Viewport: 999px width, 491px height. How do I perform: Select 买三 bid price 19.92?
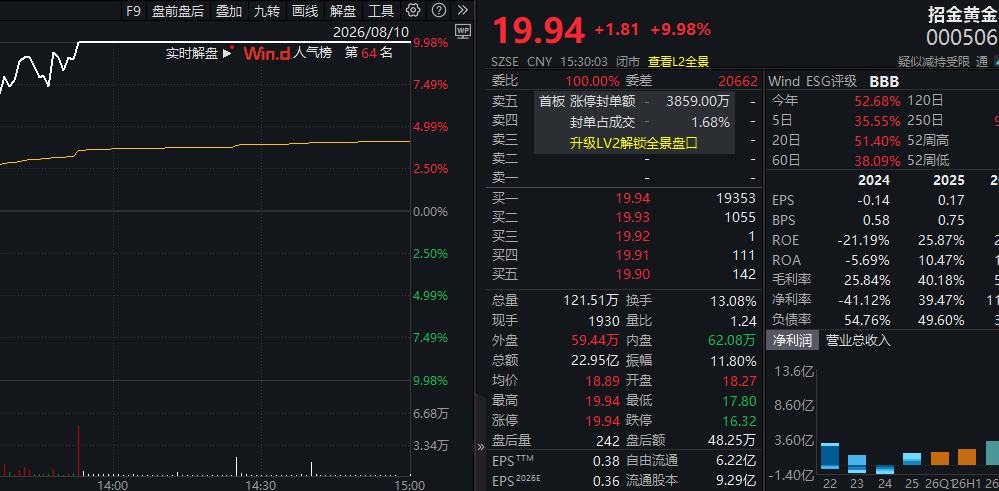633,237
